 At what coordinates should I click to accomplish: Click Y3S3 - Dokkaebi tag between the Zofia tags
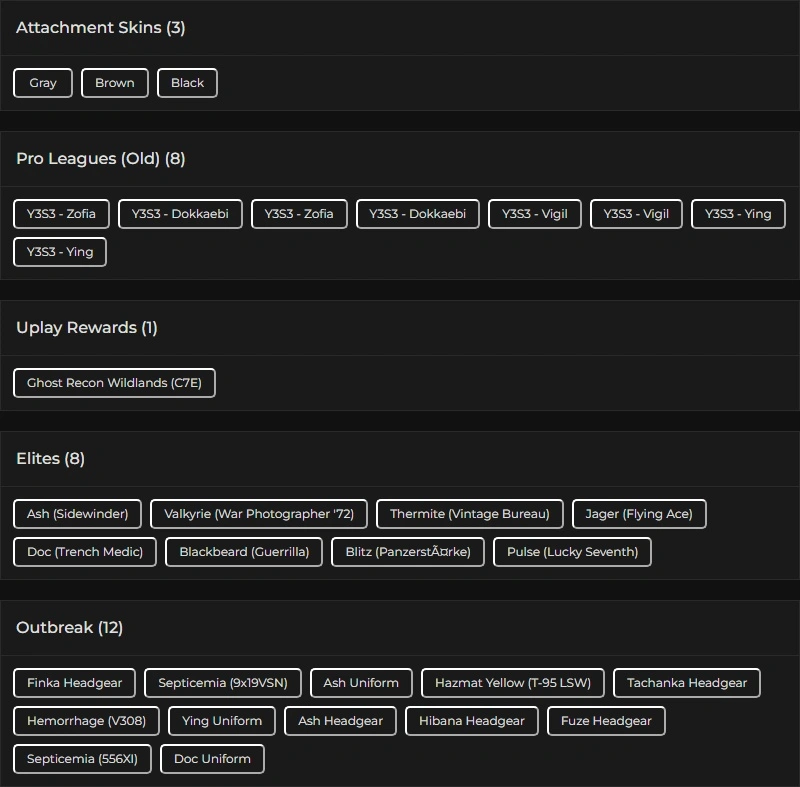(180, 214)
